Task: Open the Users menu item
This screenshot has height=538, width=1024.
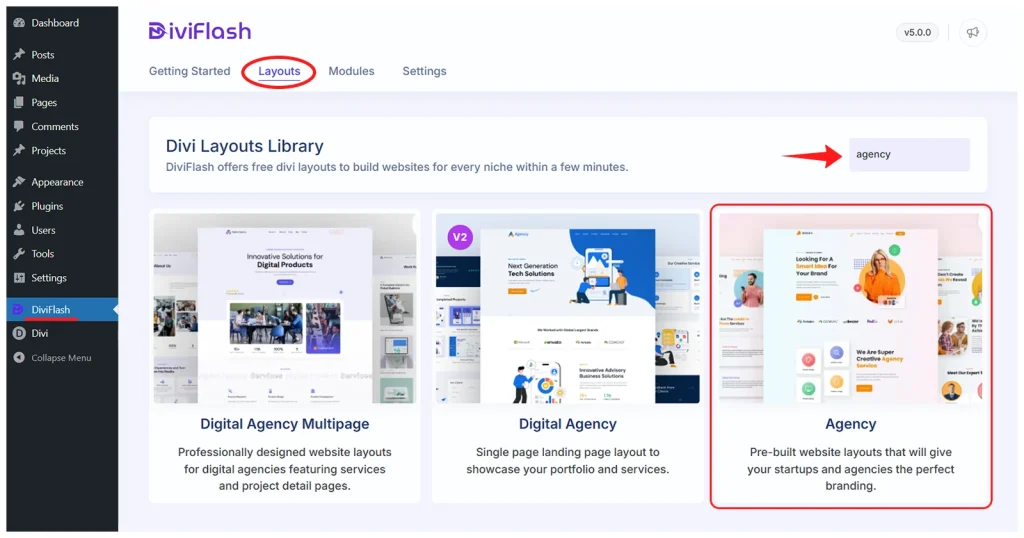Action: (43, 230)
